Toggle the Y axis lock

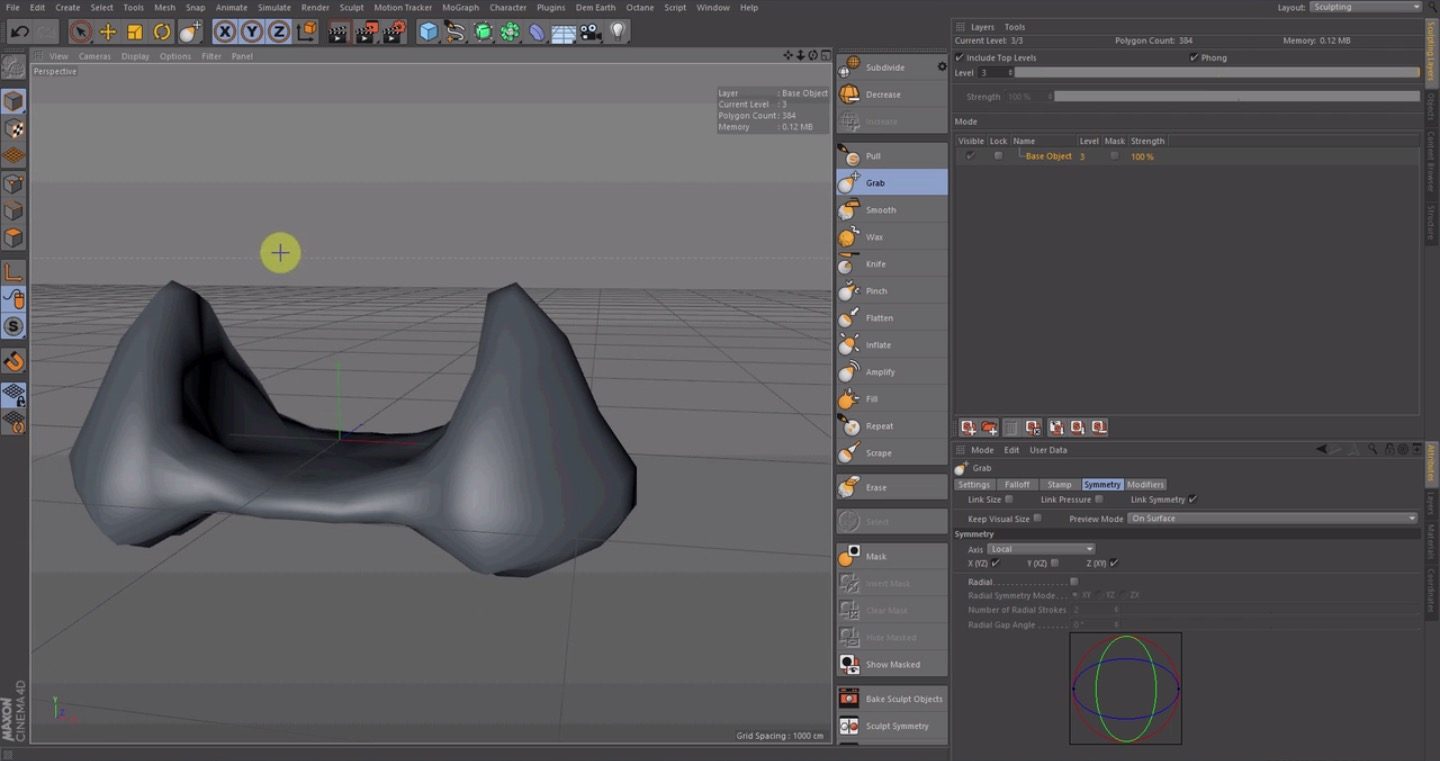(x=252, y=32)
